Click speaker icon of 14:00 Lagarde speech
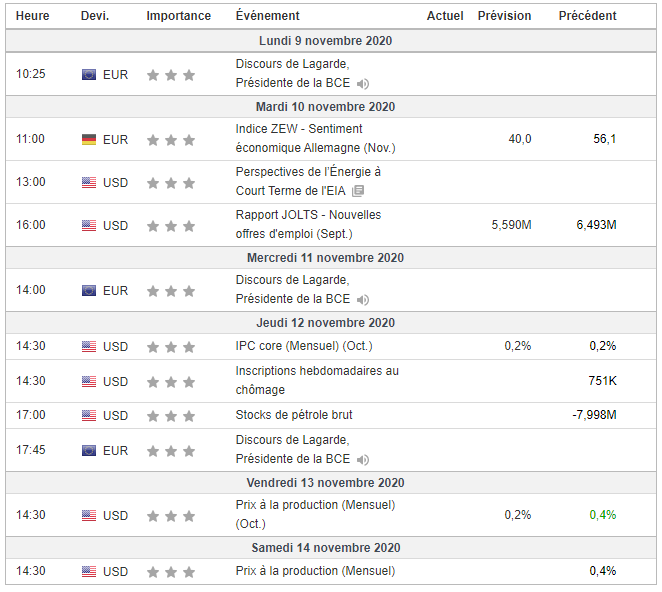662x592 pixels. [x=363, y=299]
